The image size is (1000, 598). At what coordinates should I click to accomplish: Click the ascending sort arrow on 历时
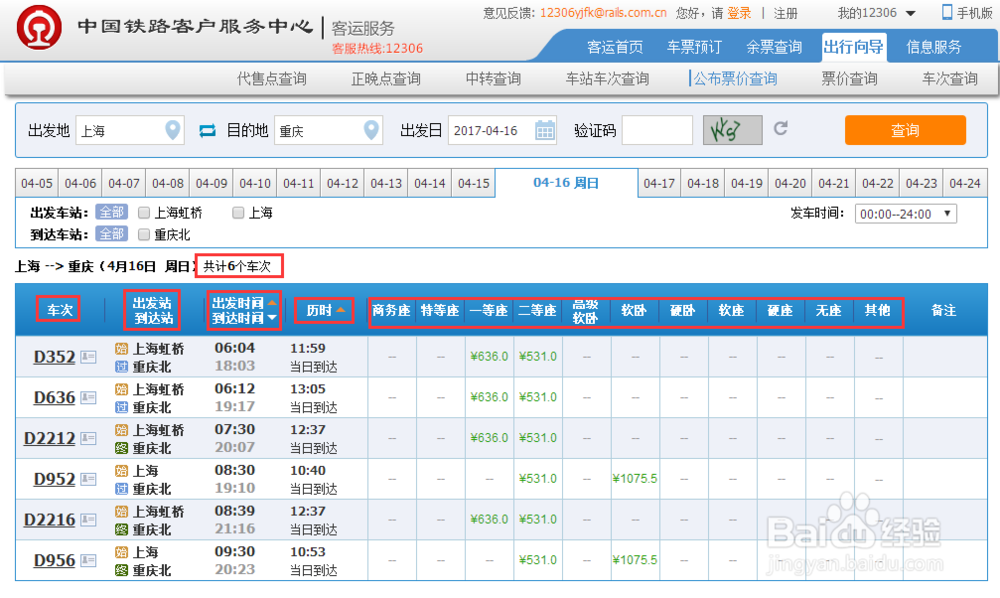coord(341,309)
